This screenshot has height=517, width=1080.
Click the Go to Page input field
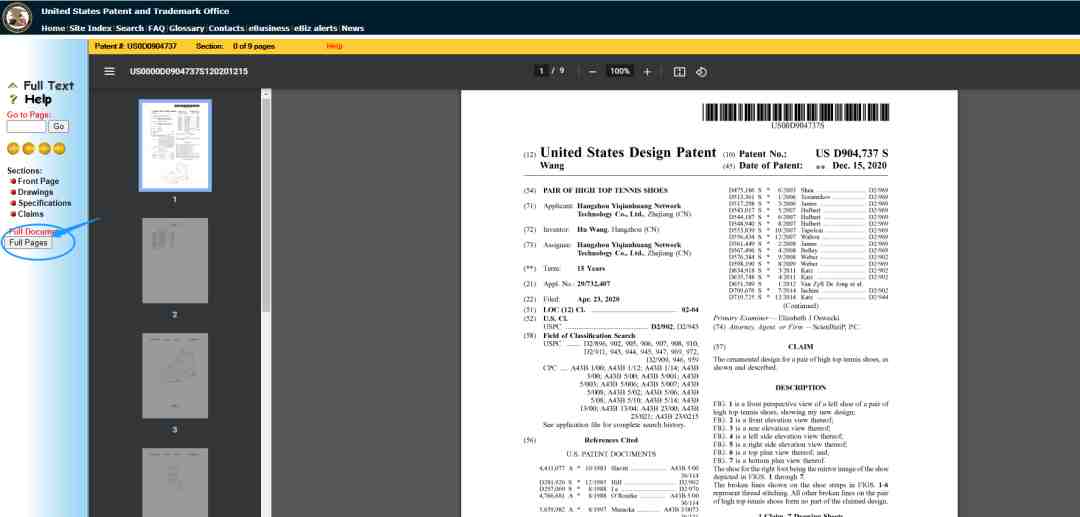(26, 127)
